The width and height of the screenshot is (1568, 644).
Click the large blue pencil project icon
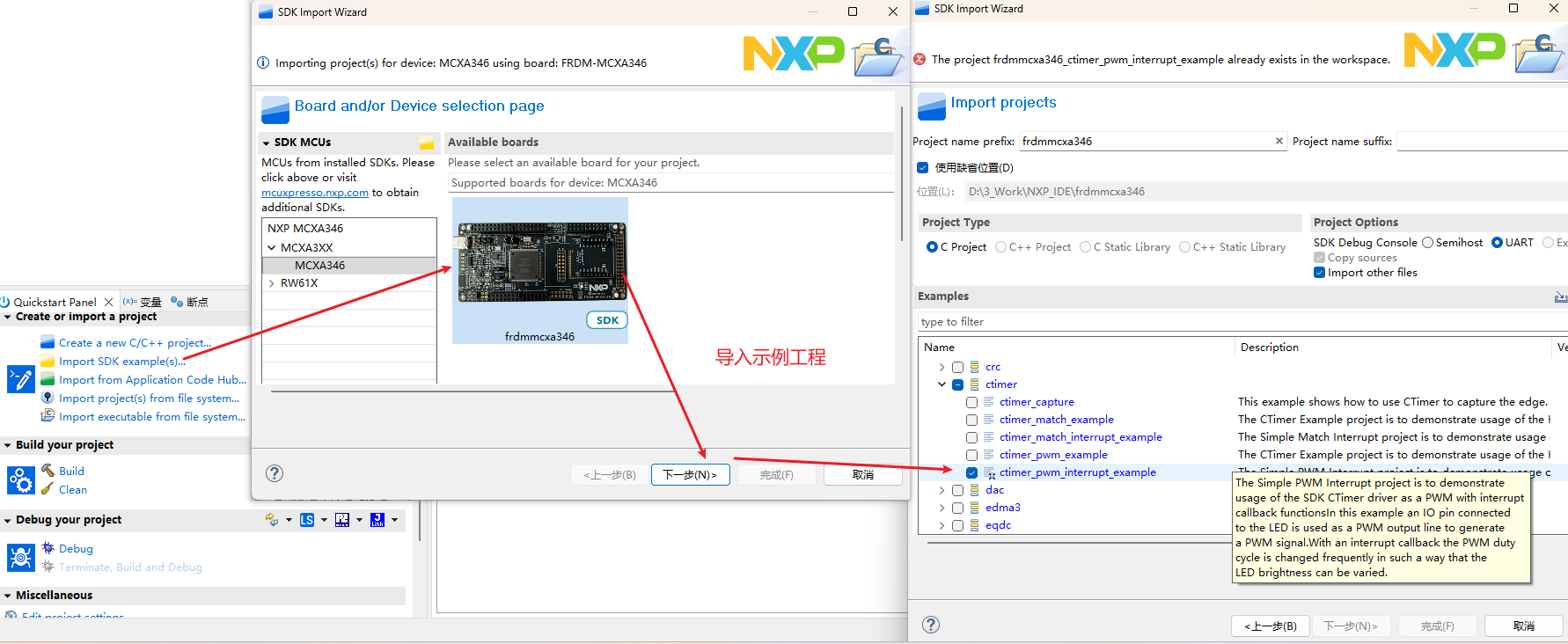point(20,379)
